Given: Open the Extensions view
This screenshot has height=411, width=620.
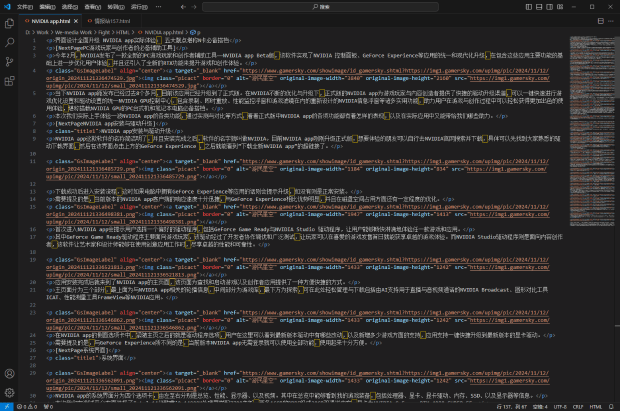Looking at the screenshot, I should tap(9, 81).
